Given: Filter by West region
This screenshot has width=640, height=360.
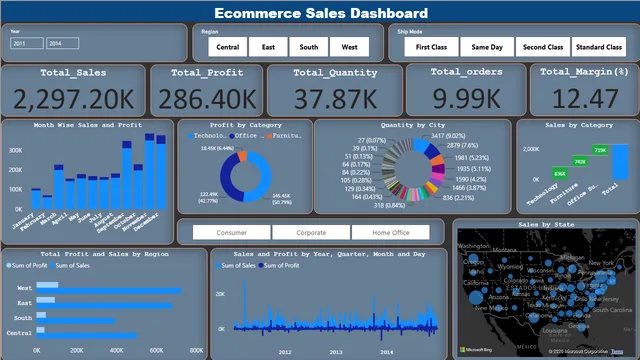Looking at the screenshot, I should pos(349,47).
